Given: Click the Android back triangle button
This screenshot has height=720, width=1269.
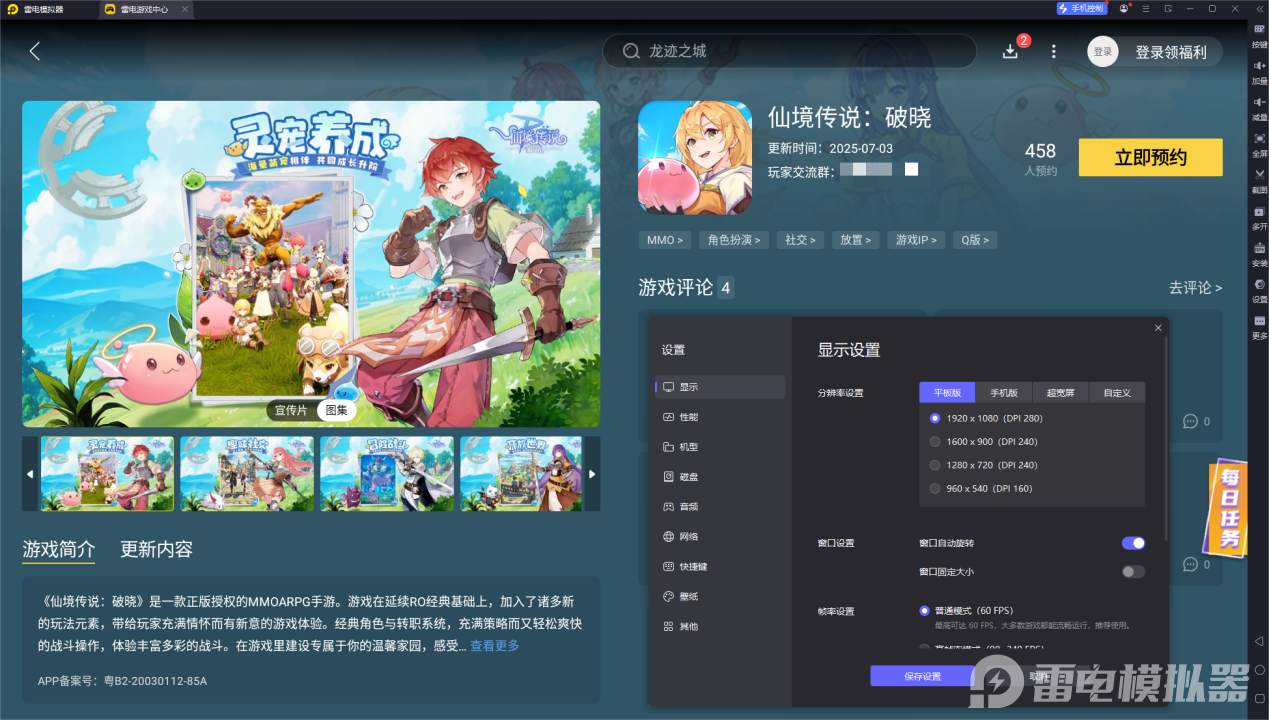Looking at the screenshot, I should coord(1259,641).
